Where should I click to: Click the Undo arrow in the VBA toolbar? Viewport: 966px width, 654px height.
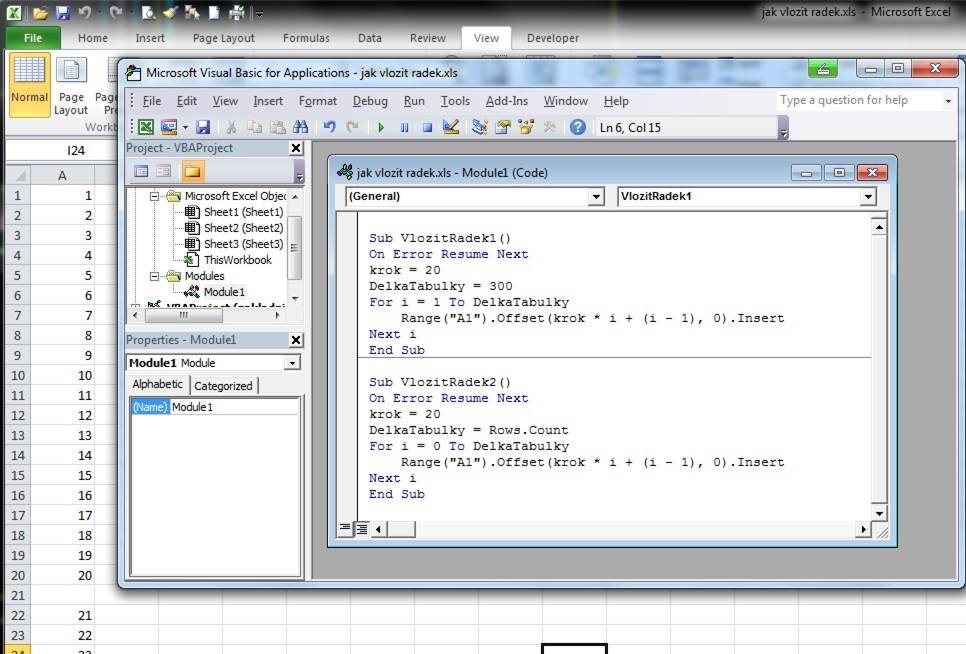[x=329, y=127]
